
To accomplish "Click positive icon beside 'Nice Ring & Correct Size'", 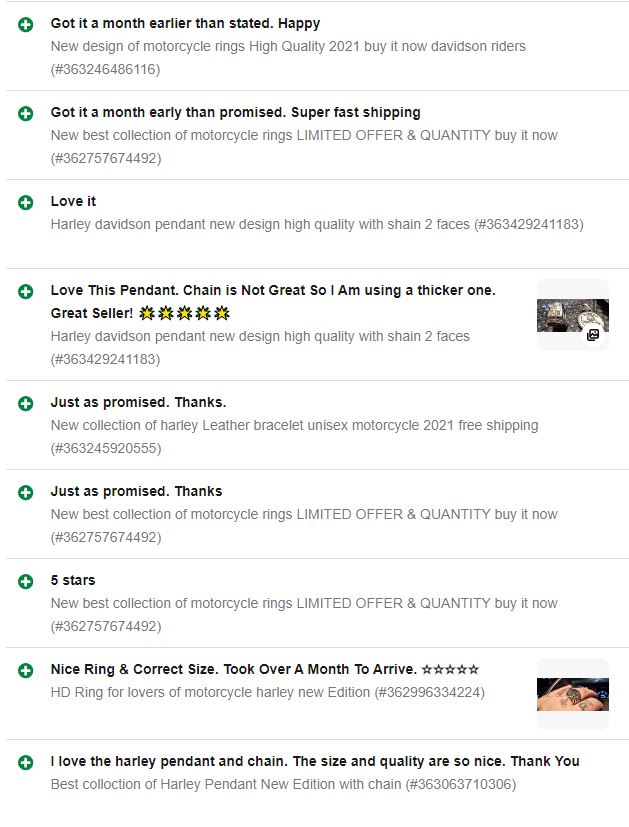I will tap(25, 671).
